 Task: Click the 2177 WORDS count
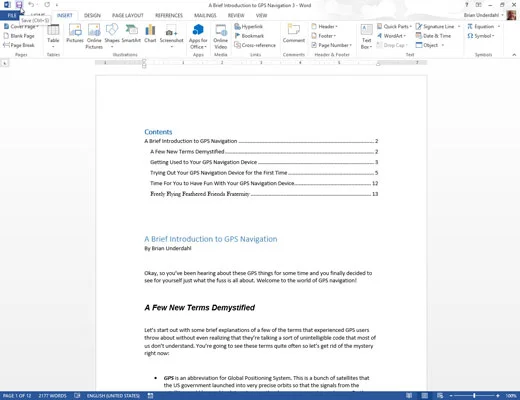pos(52,396)
